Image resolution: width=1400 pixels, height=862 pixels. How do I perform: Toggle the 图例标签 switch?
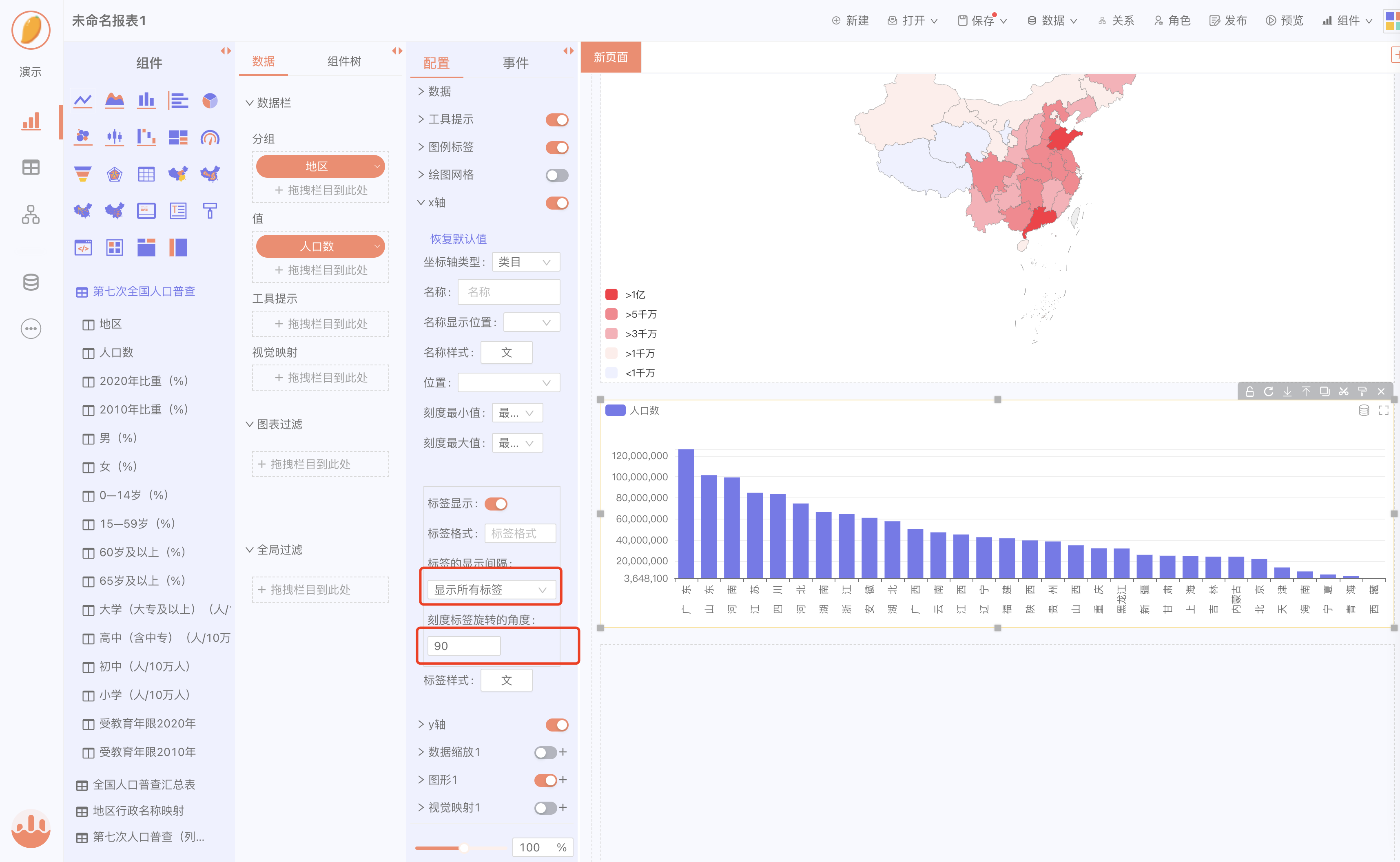(557, 148)
